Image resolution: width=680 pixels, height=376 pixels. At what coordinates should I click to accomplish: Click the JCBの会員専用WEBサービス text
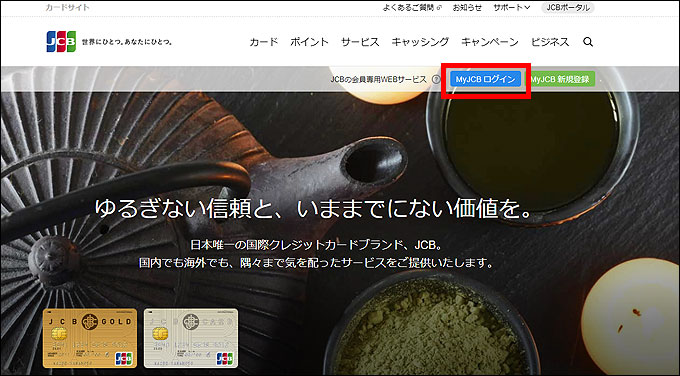click(379, 79)
